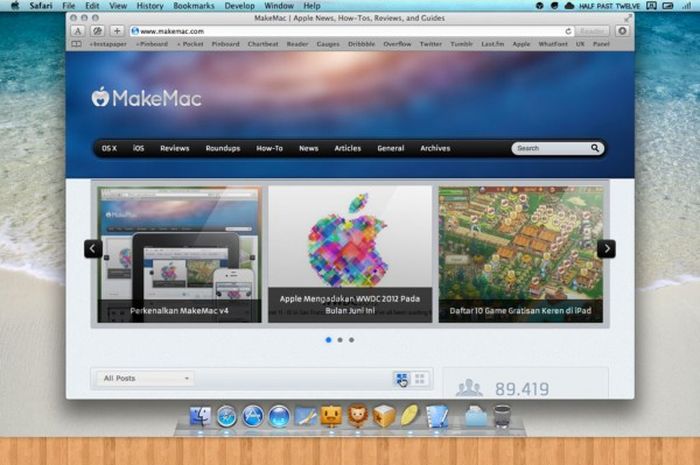700x465 pixels.
Task: Click the 89.419 followers count
Action: coord(522,389)
